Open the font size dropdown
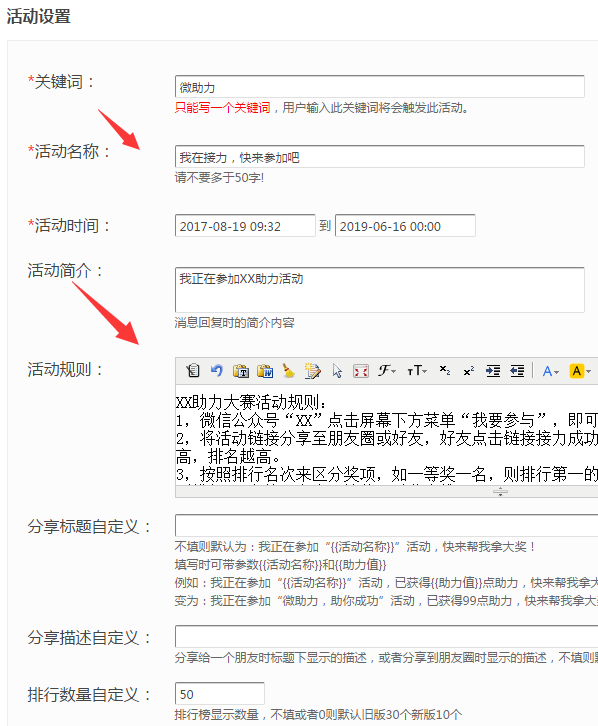The image size is (598, 726). (417, 371)
